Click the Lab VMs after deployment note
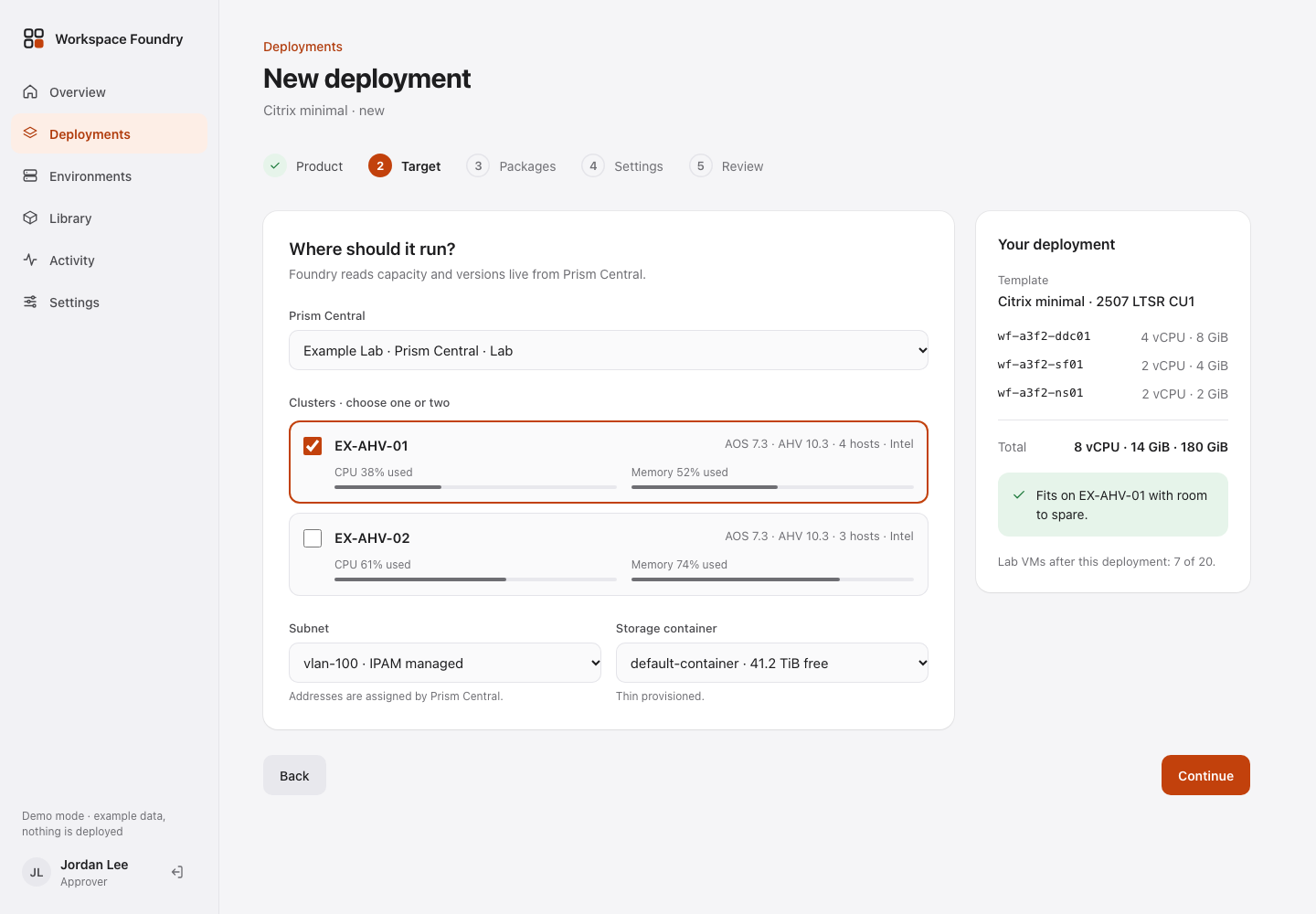The width and height of the screenshot is (1316, 914). (x=1106, y=561)
